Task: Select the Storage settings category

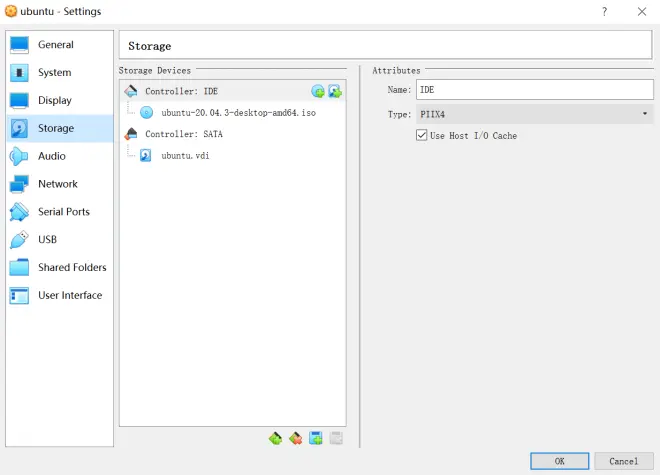Action: [60, 128]
